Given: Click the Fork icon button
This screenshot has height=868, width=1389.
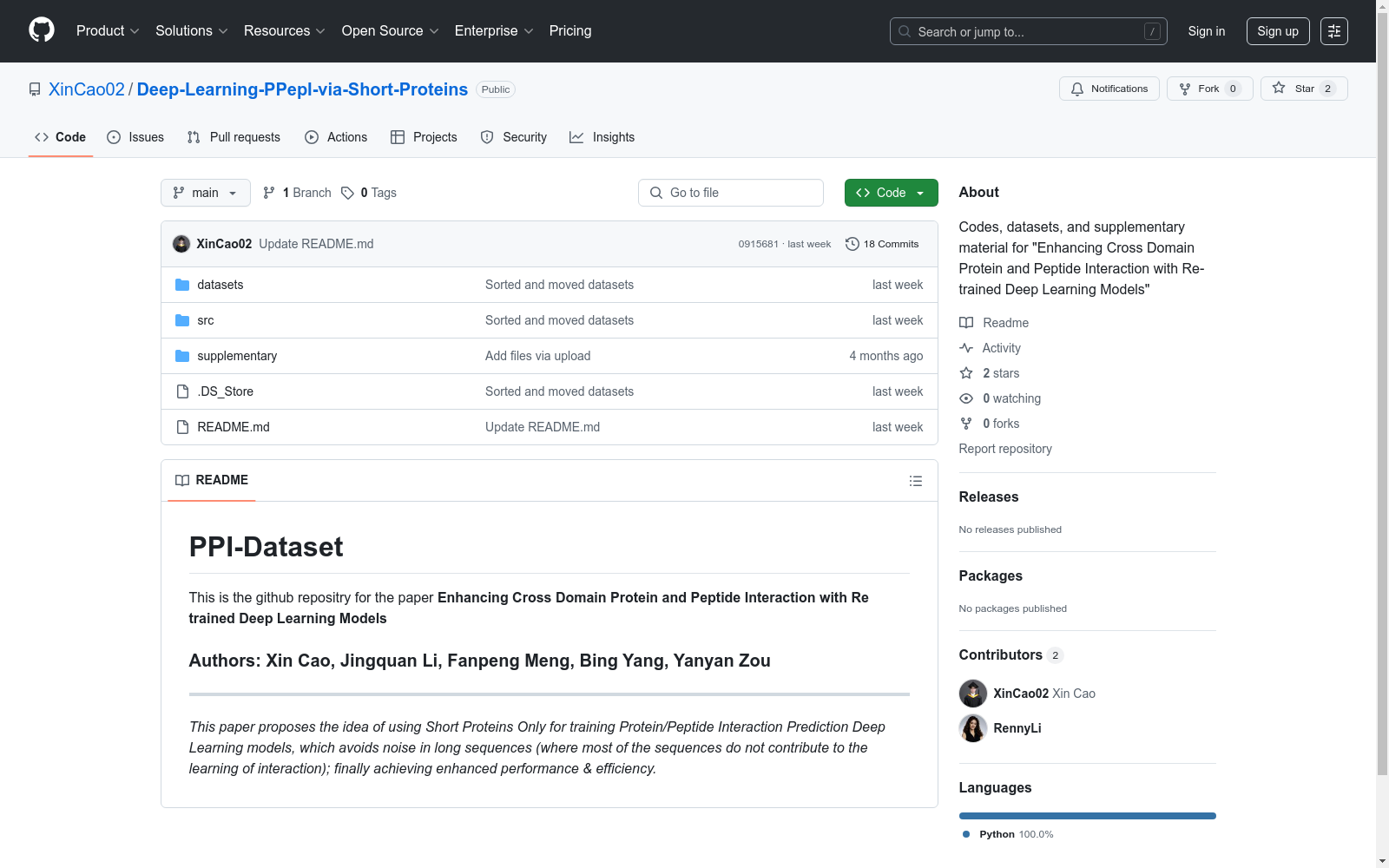Looking at the screenshot, I should (1185, 89).
